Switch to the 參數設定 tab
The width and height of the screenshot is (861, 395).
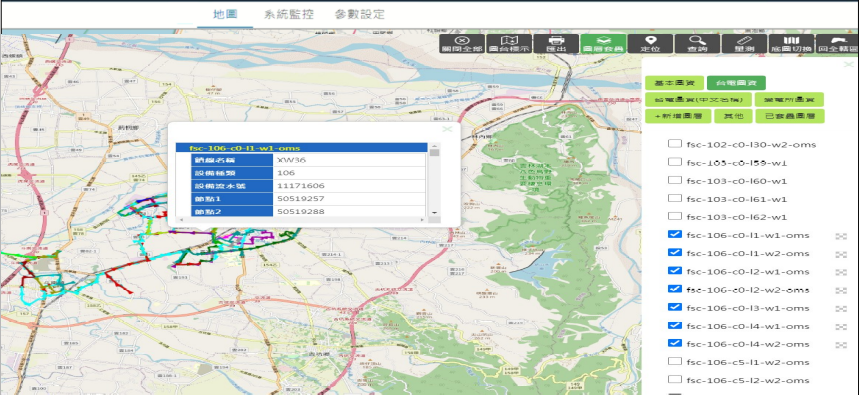[x=360, y=14]
